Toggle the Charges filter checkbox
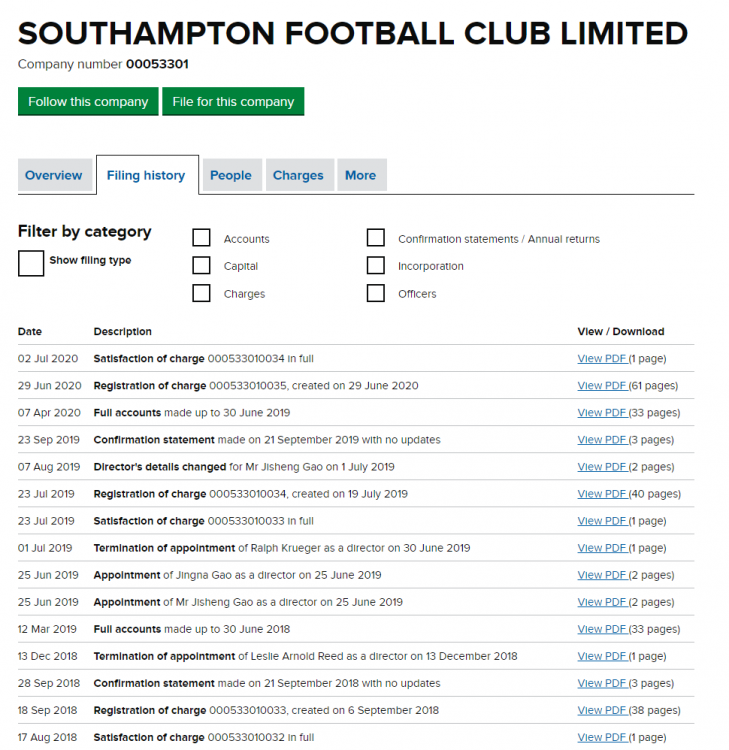The image size is (729, 750). (x=202, y=294)
